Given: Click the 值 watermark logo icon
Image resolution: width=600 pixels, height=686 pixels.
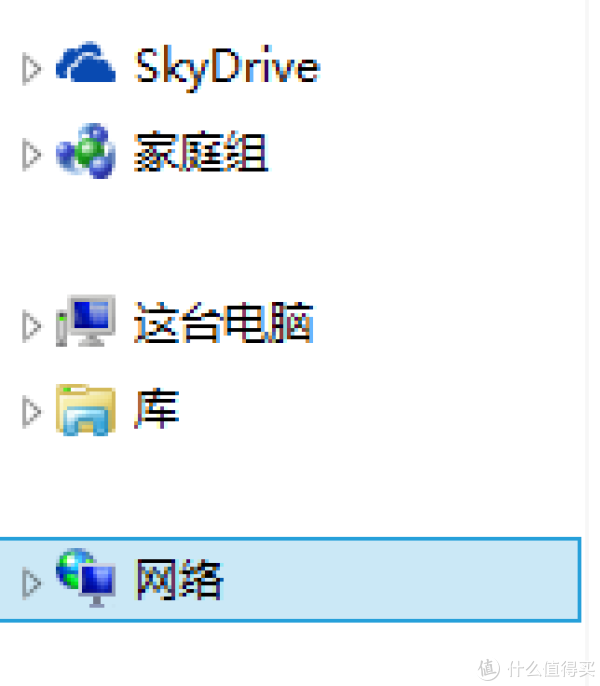Looking at the screenshot, I should [488, 669].
